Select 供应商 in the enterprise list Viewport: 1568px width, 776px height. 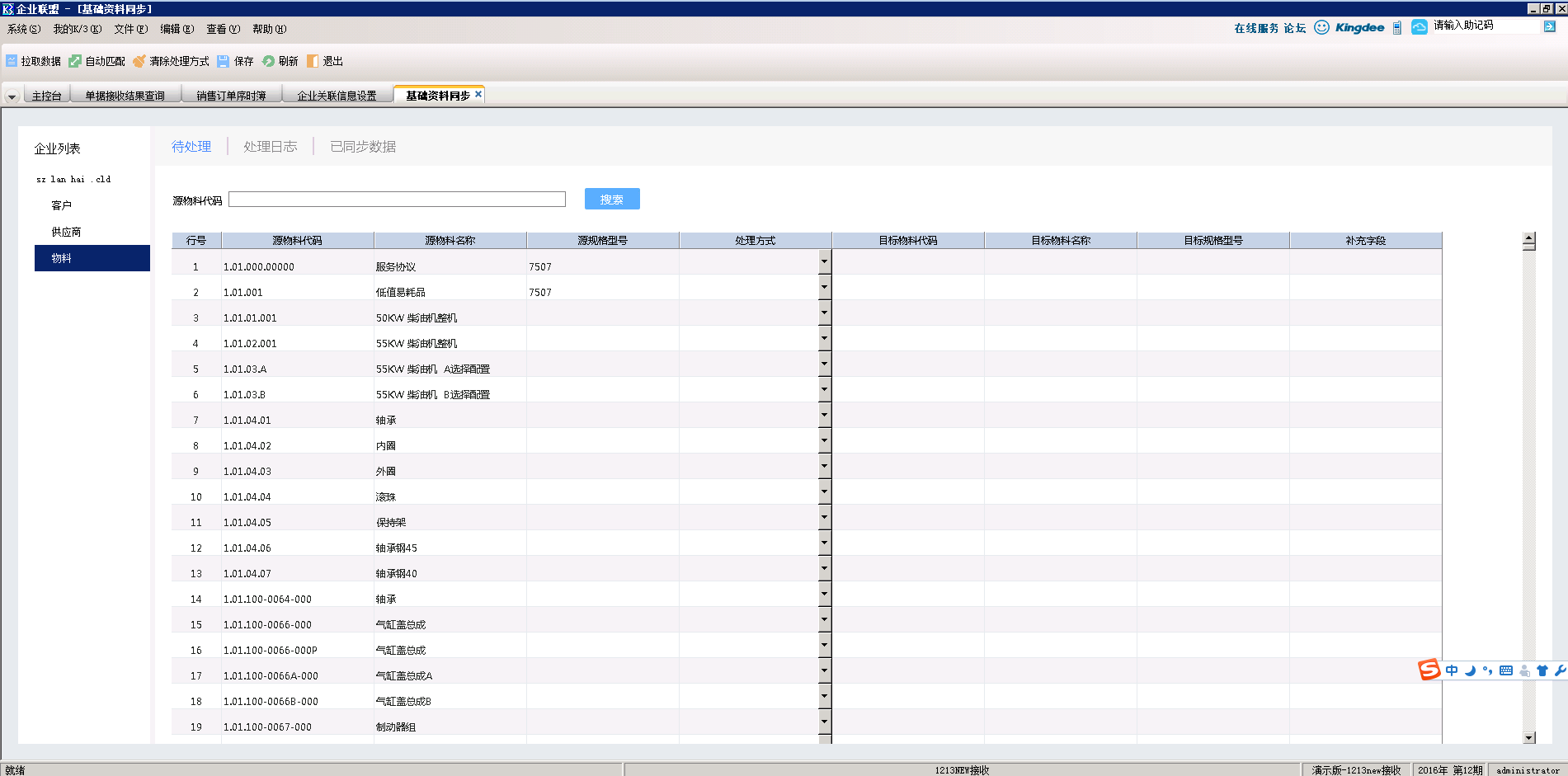[x=66, y=232]
